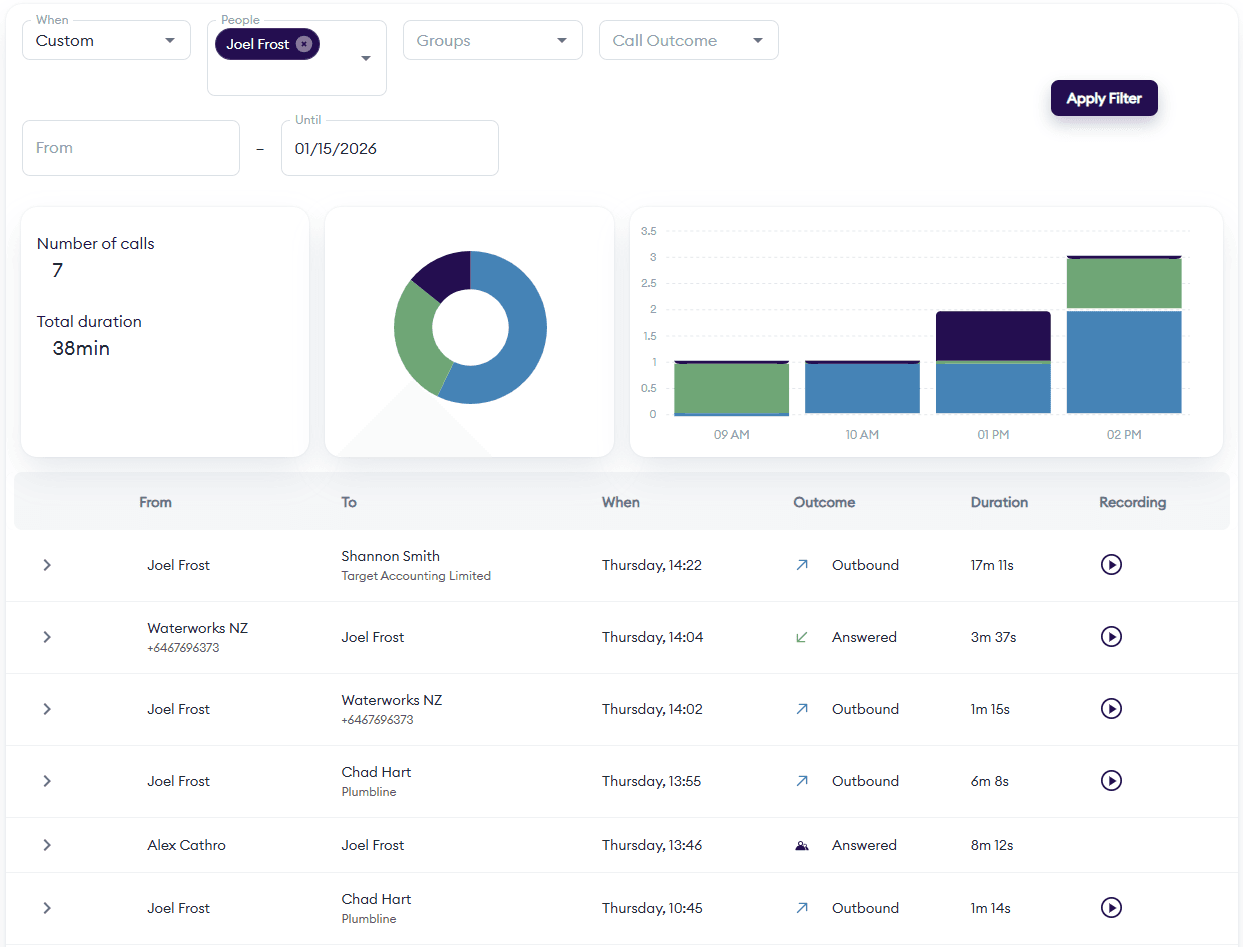Image resolution: width=1243 pixels, height=947 pixels.
Task: Play recording of Thursday 13:55 Chad Hart call
Action: (1110, 781)
